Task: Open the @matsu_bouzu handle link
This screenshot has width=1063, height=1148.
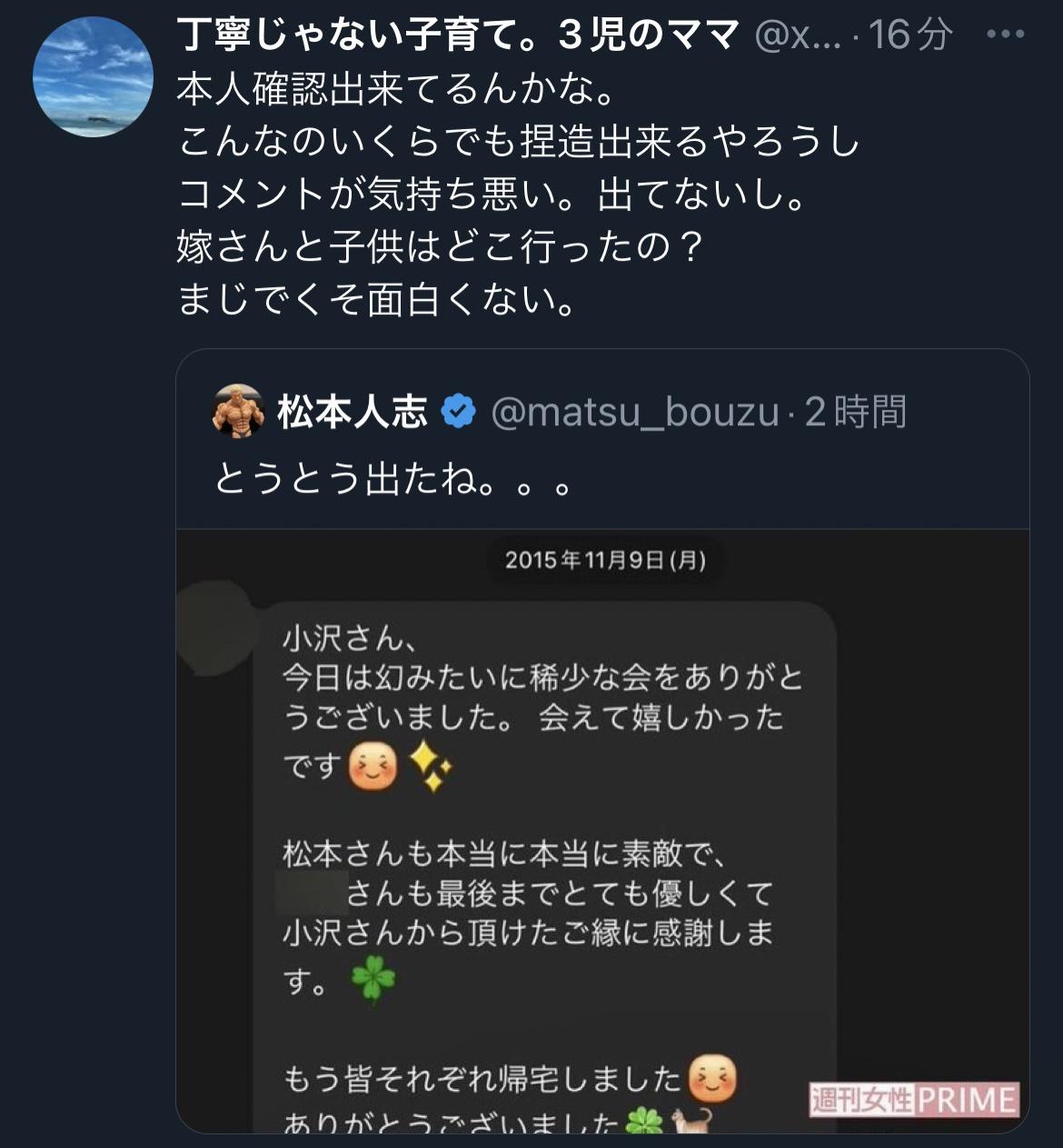Action: pos(635,413)
